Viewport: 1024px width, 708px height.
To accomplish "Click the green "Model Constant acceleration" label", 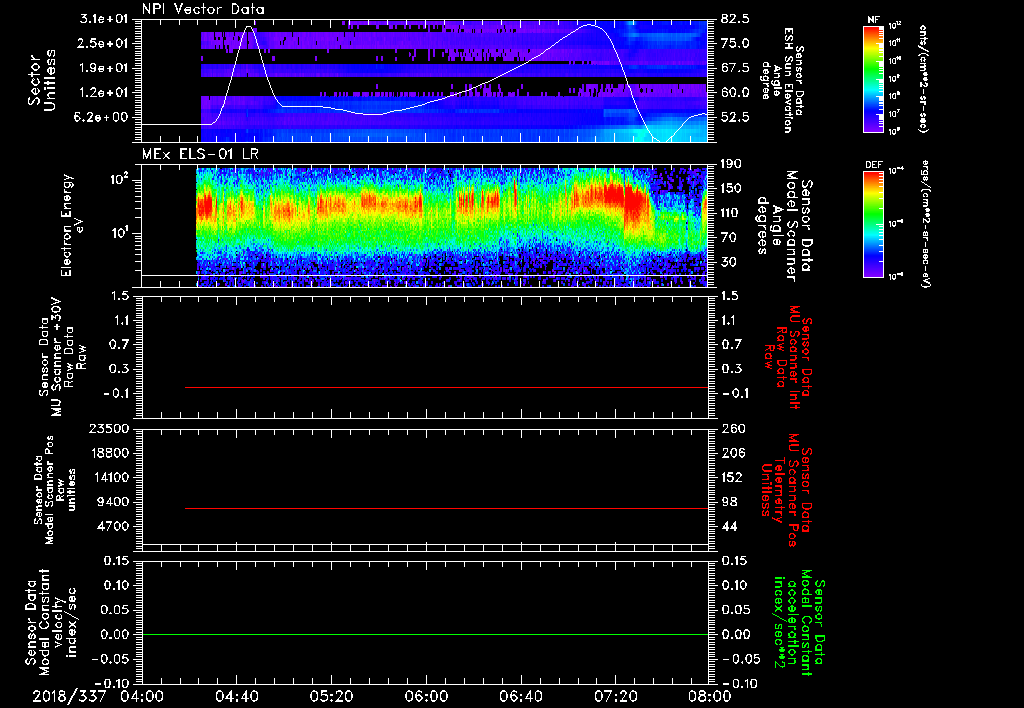I will coord(799,623).
